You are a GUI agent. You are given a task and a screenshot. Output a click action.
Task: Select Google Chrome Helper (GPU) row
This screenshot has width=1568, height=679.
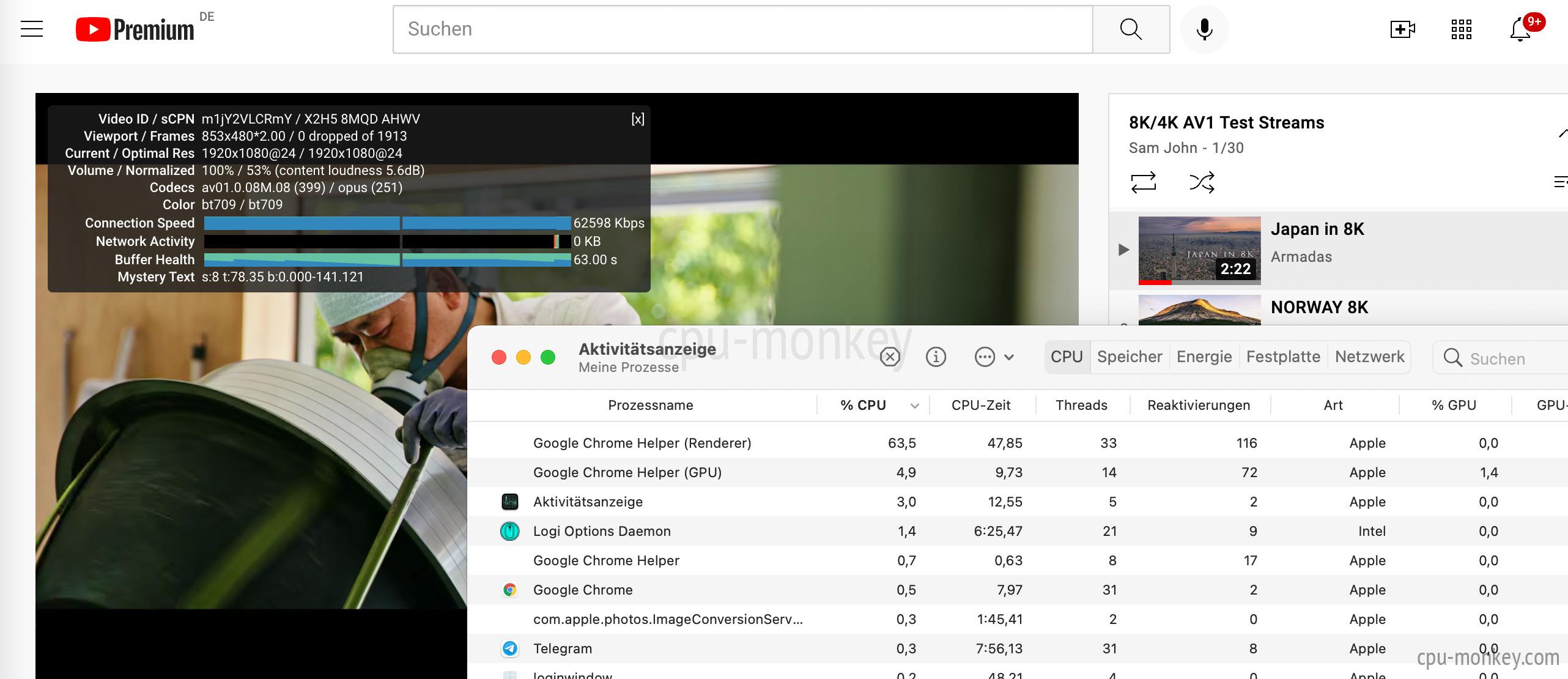click(1018, 472)
